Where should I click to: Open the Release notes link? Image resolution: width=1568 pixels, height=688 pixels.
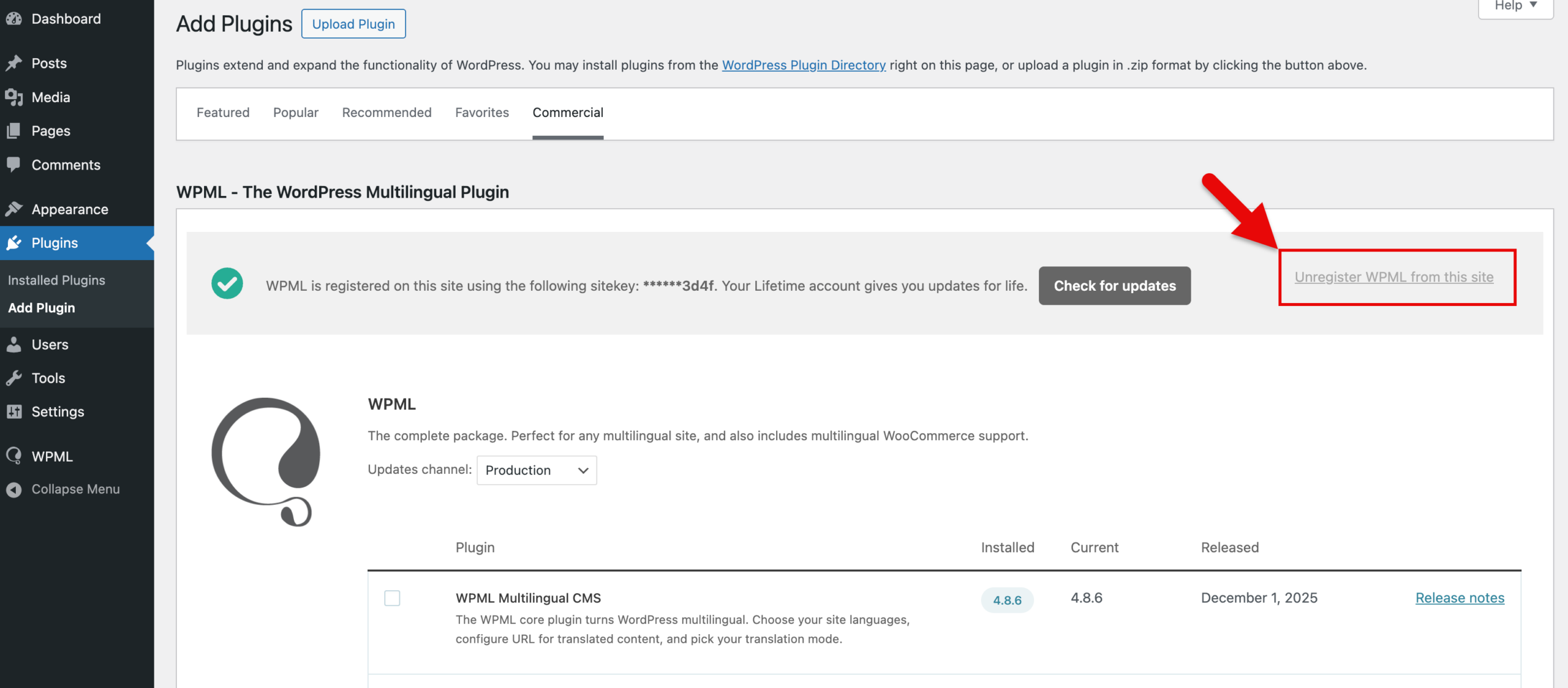1460,598
